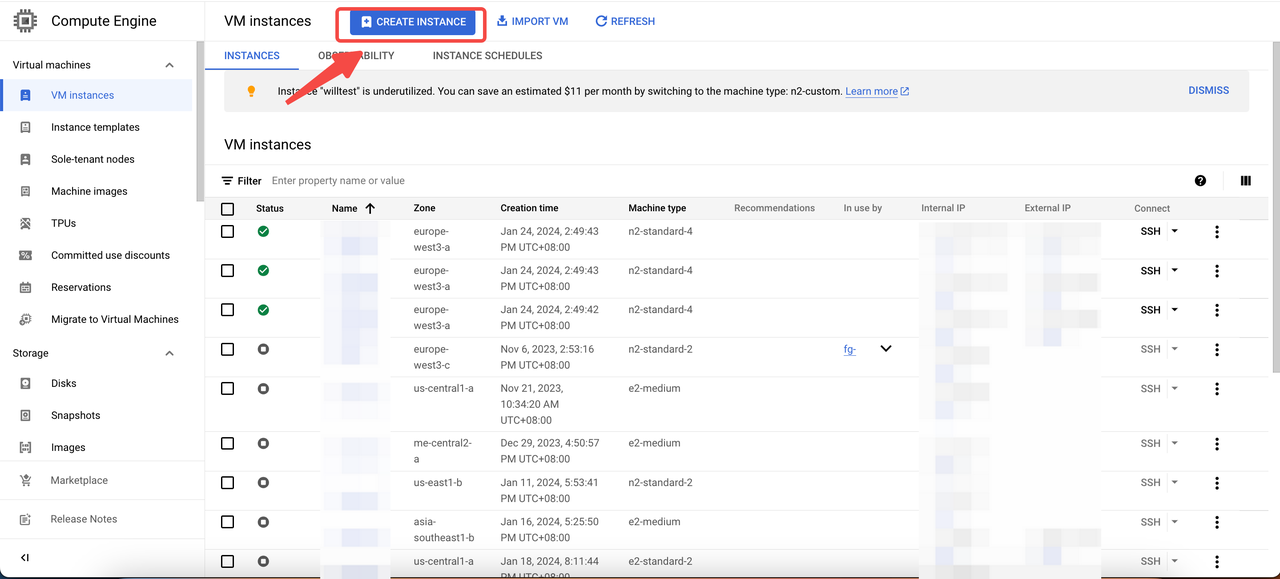The image size is (1280, 579).
Task: Click the Marketplace cart icon
Action: [x=26, y=480]
